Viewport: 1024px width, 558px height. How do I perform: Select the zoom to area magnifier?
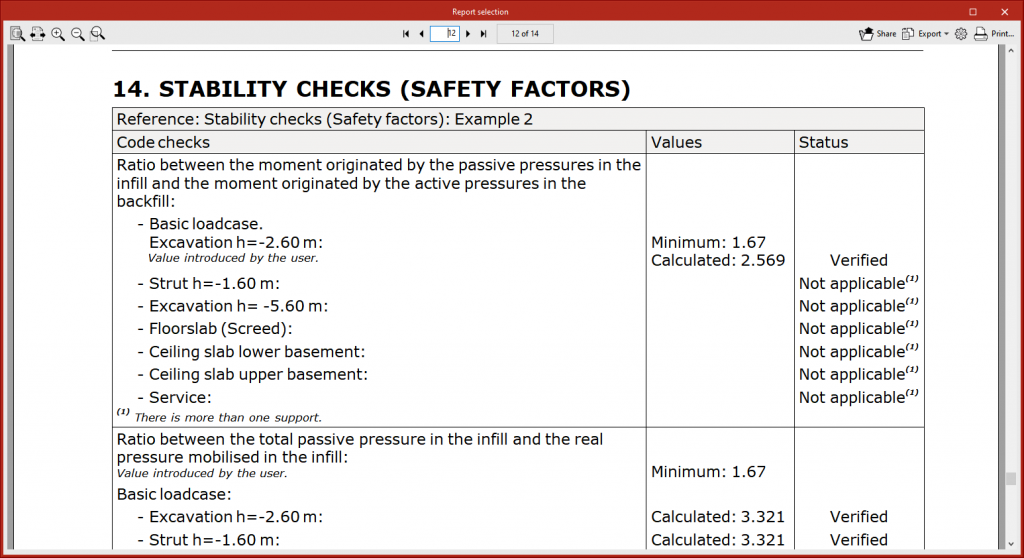(97, 34)
